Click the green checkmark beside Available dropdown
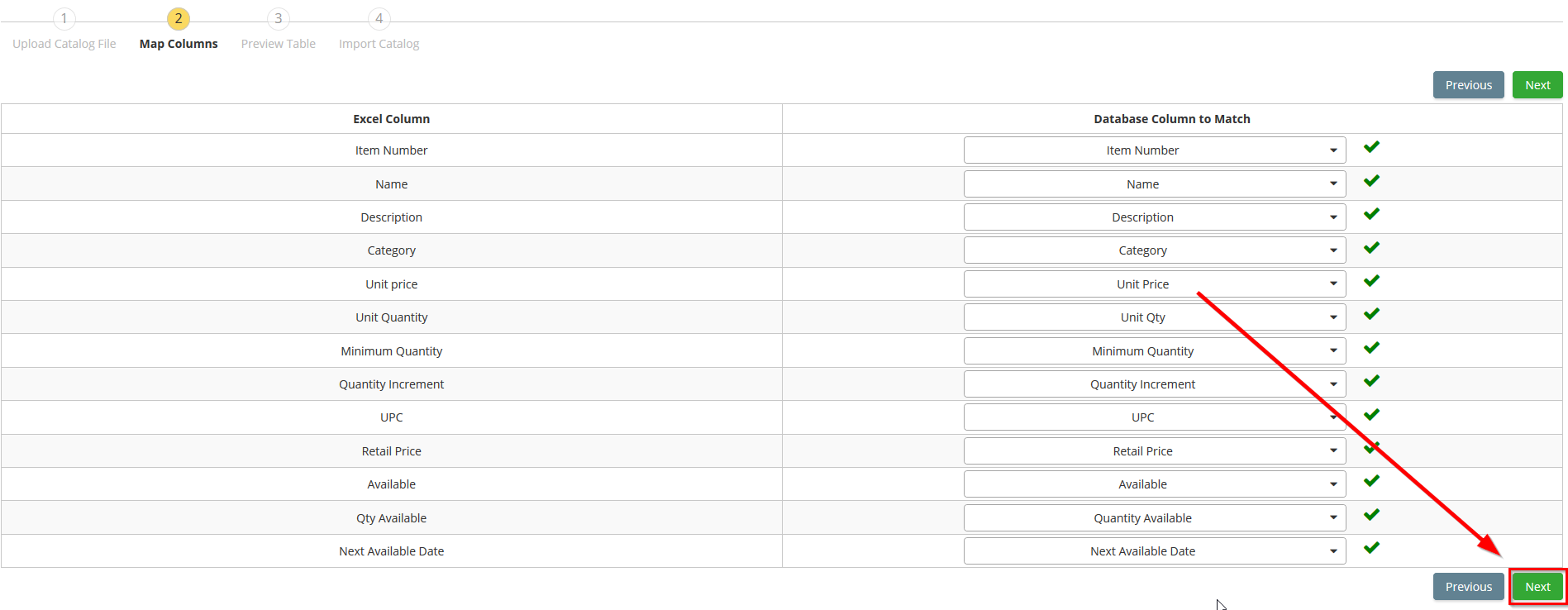This screenshot has height=610, width=1568. tap(1371, 481)
